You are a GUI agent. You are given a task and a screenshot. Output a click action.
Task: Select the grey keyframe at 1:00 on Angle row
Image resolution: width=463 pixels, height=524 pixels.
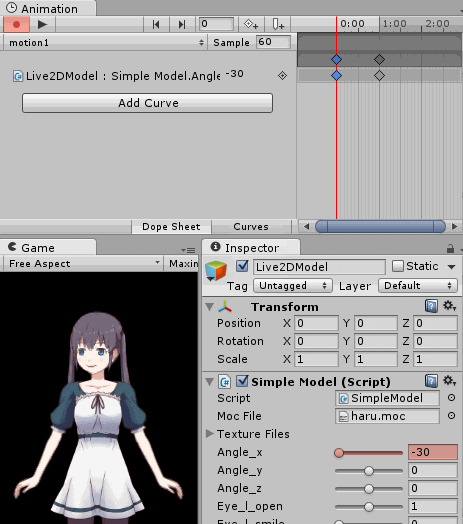(x=379, y=76)
